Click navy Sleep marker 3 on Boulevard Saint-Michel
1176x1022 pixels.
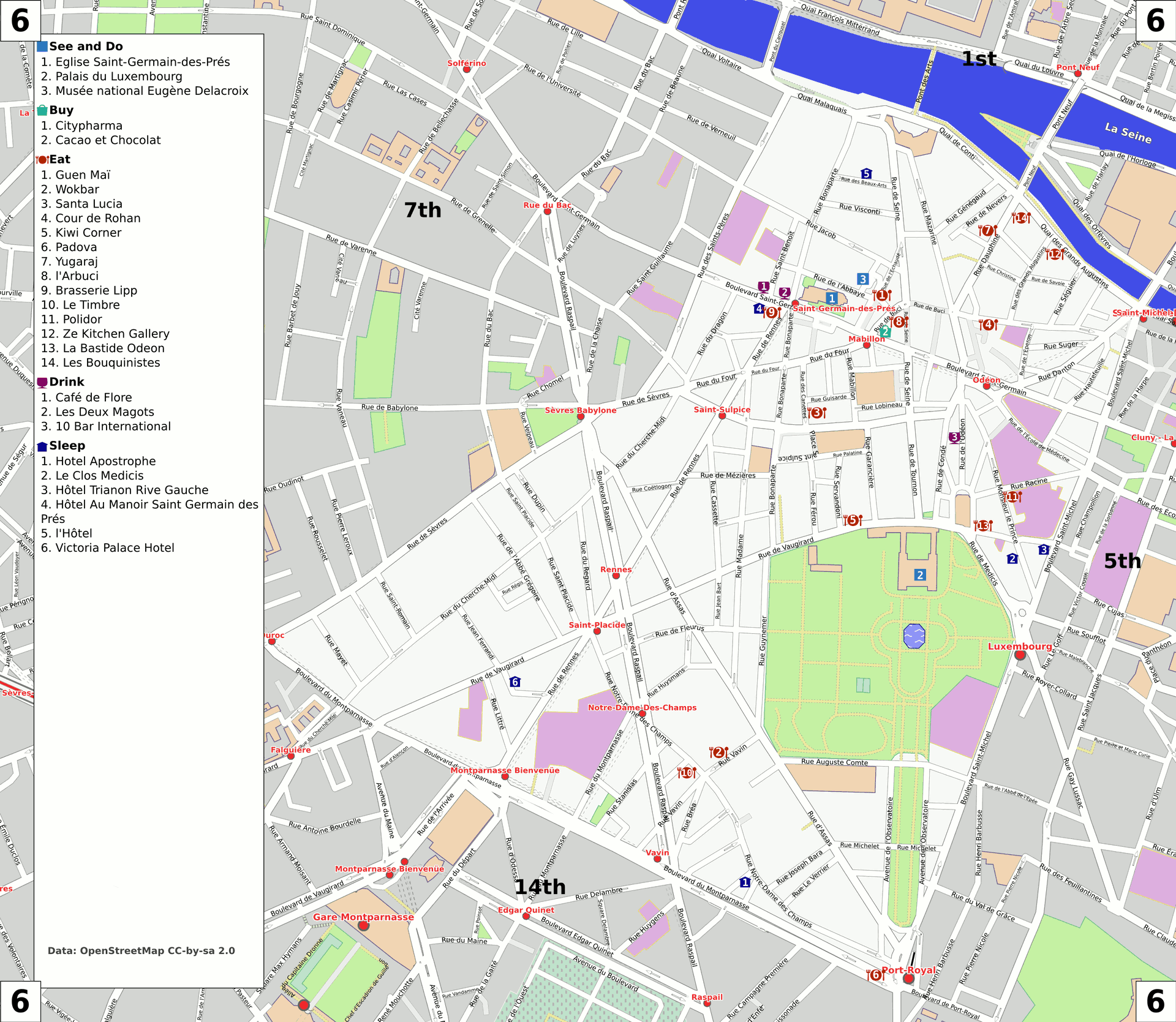click(x=1044, y=550)
